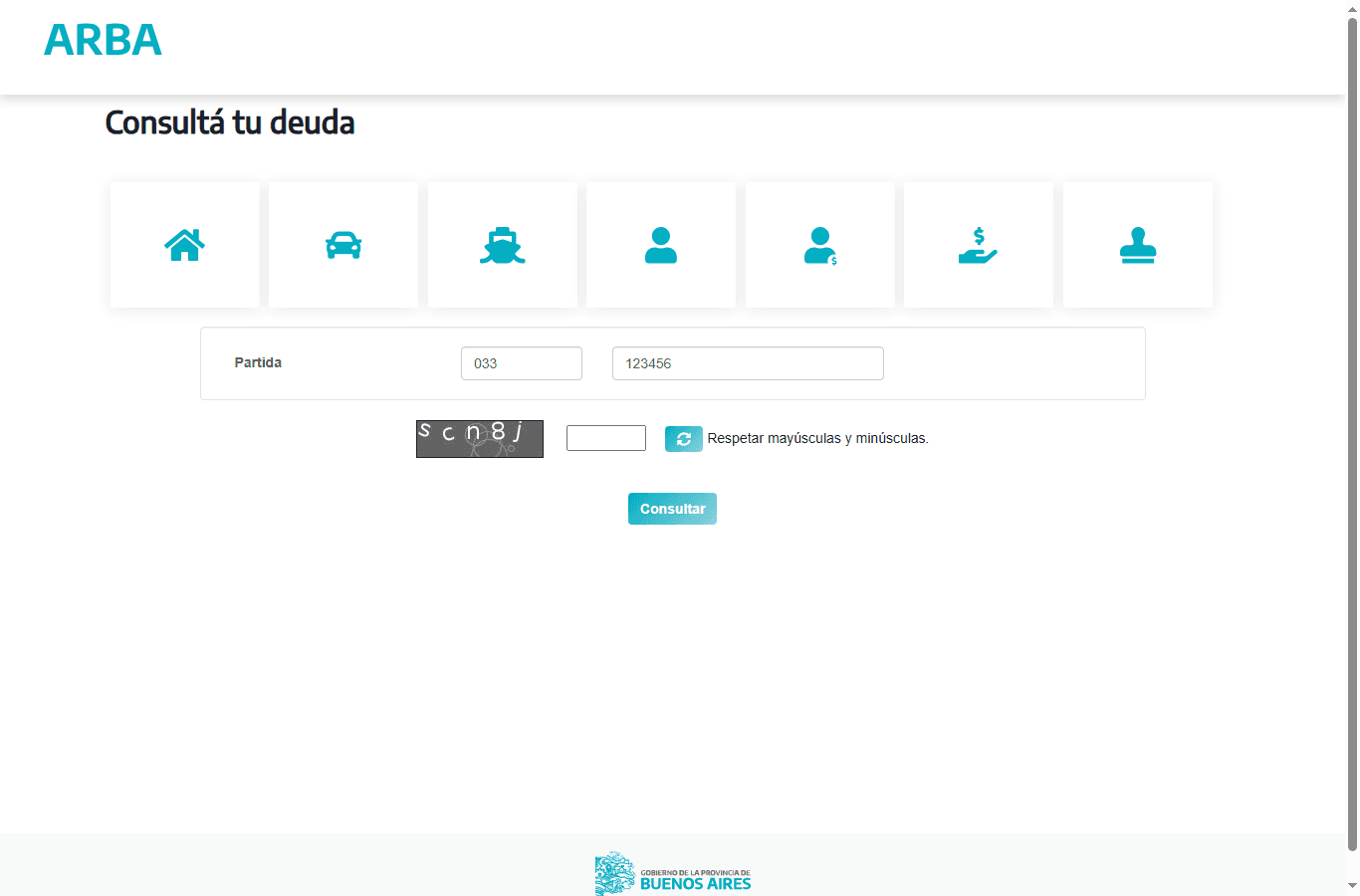
Task: Select the plain person icon card
Action: 661,245
